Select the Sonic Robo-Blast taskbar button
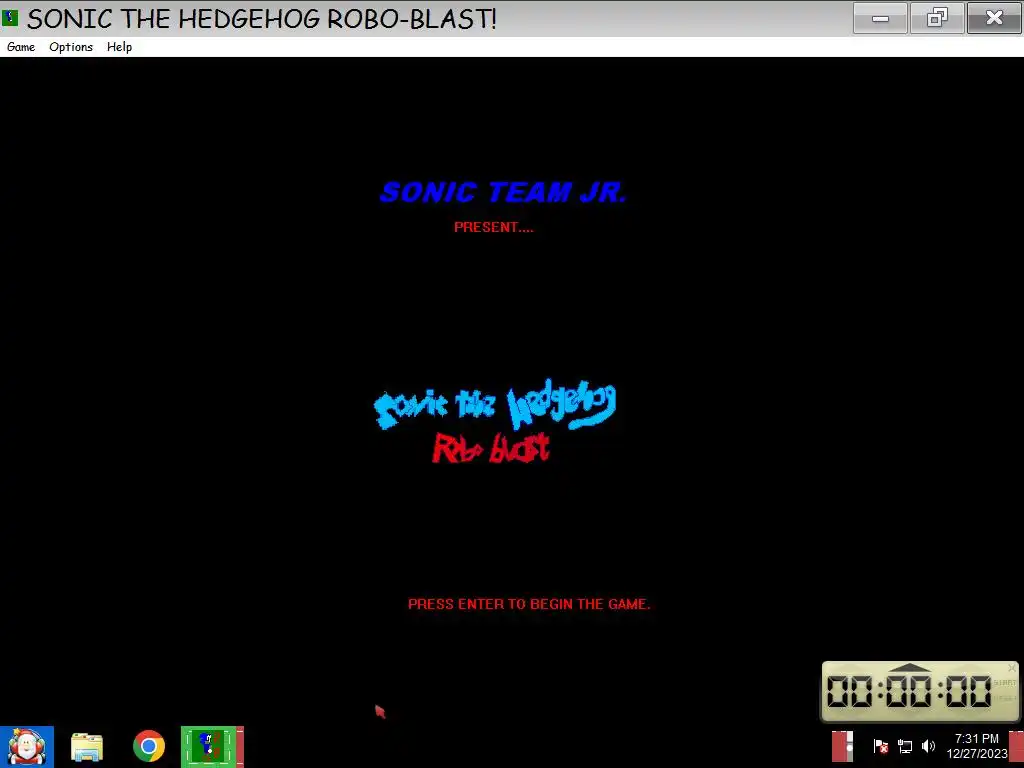The height and width of the screenshot is (768, 1024). click(212, 746)
